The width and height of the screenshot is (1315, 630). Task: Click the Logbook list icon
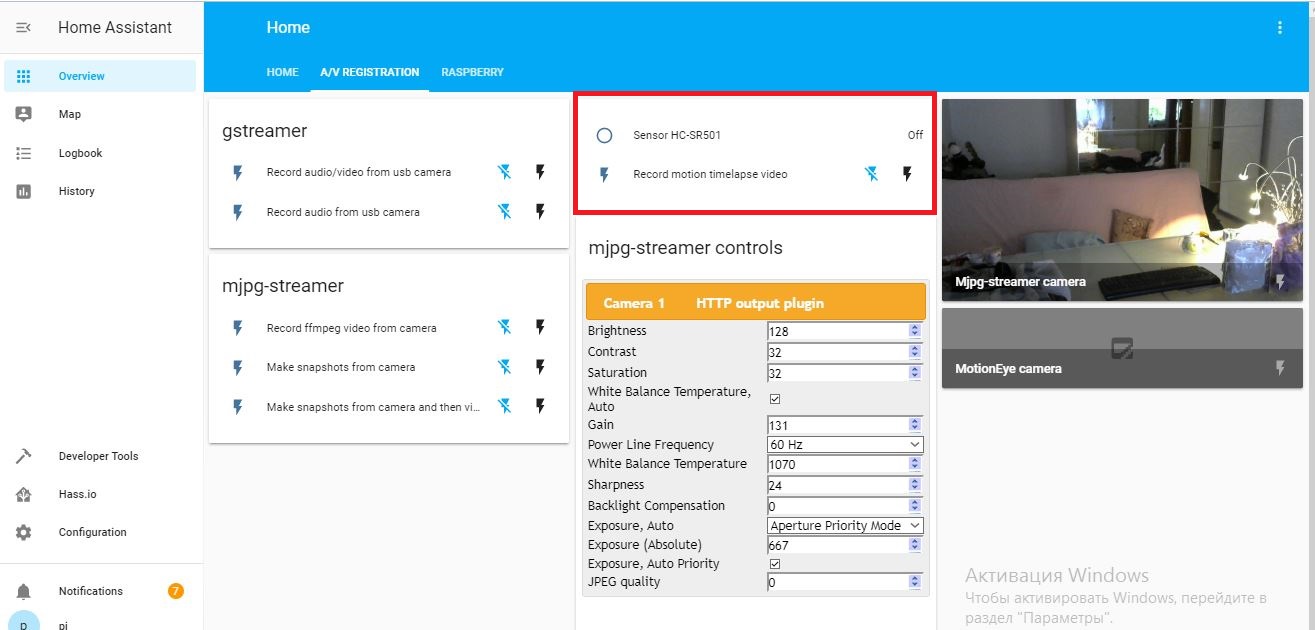pos(24,153)
